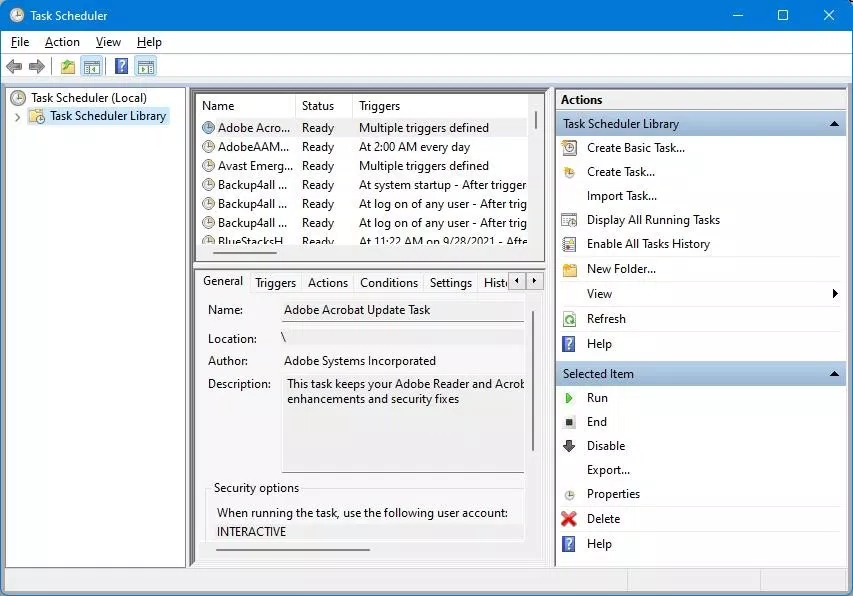
Task: Select the AdobeAAM task row
Action: click(246, 146)
